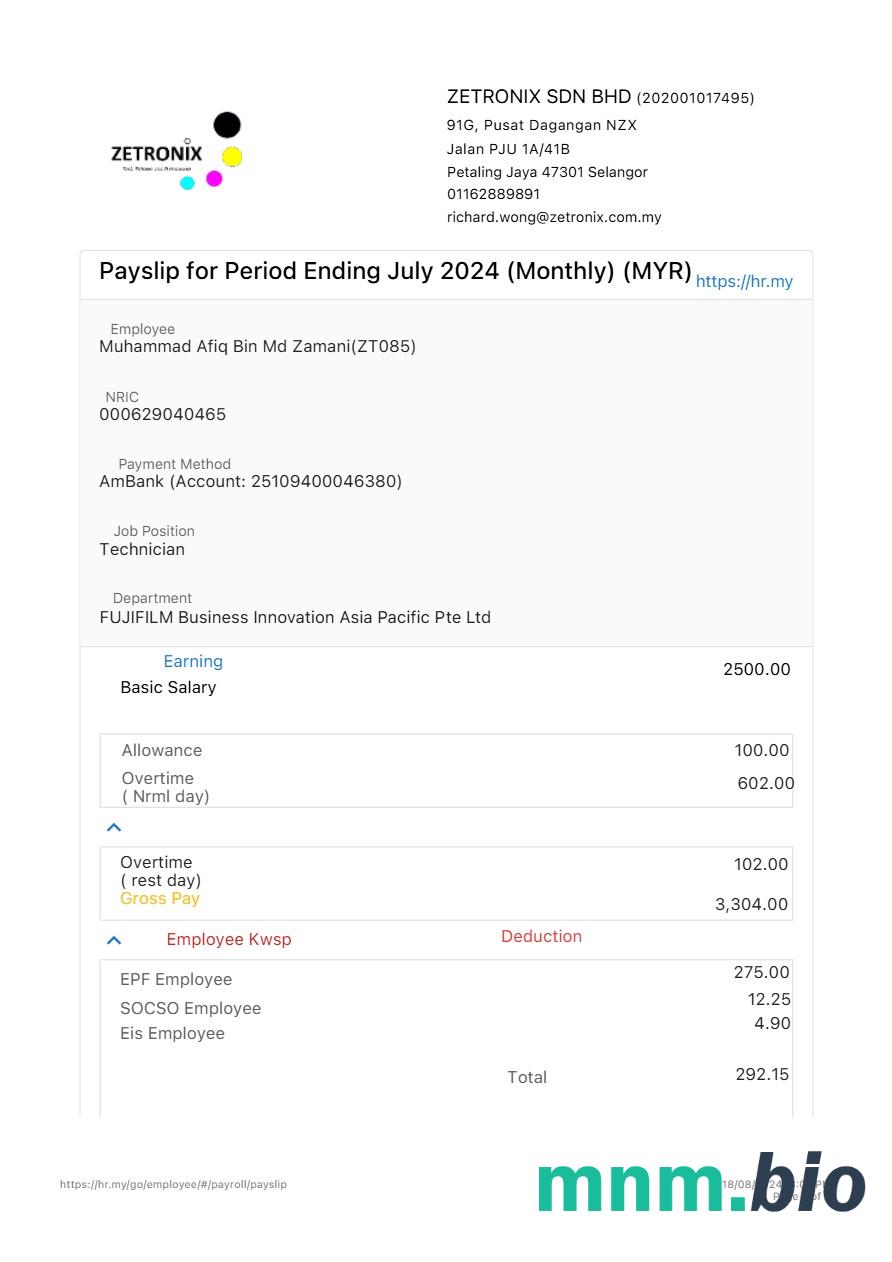
Task: Click the magenta circle in the logo
Action: pyautogui.click(x=214, y=178)
